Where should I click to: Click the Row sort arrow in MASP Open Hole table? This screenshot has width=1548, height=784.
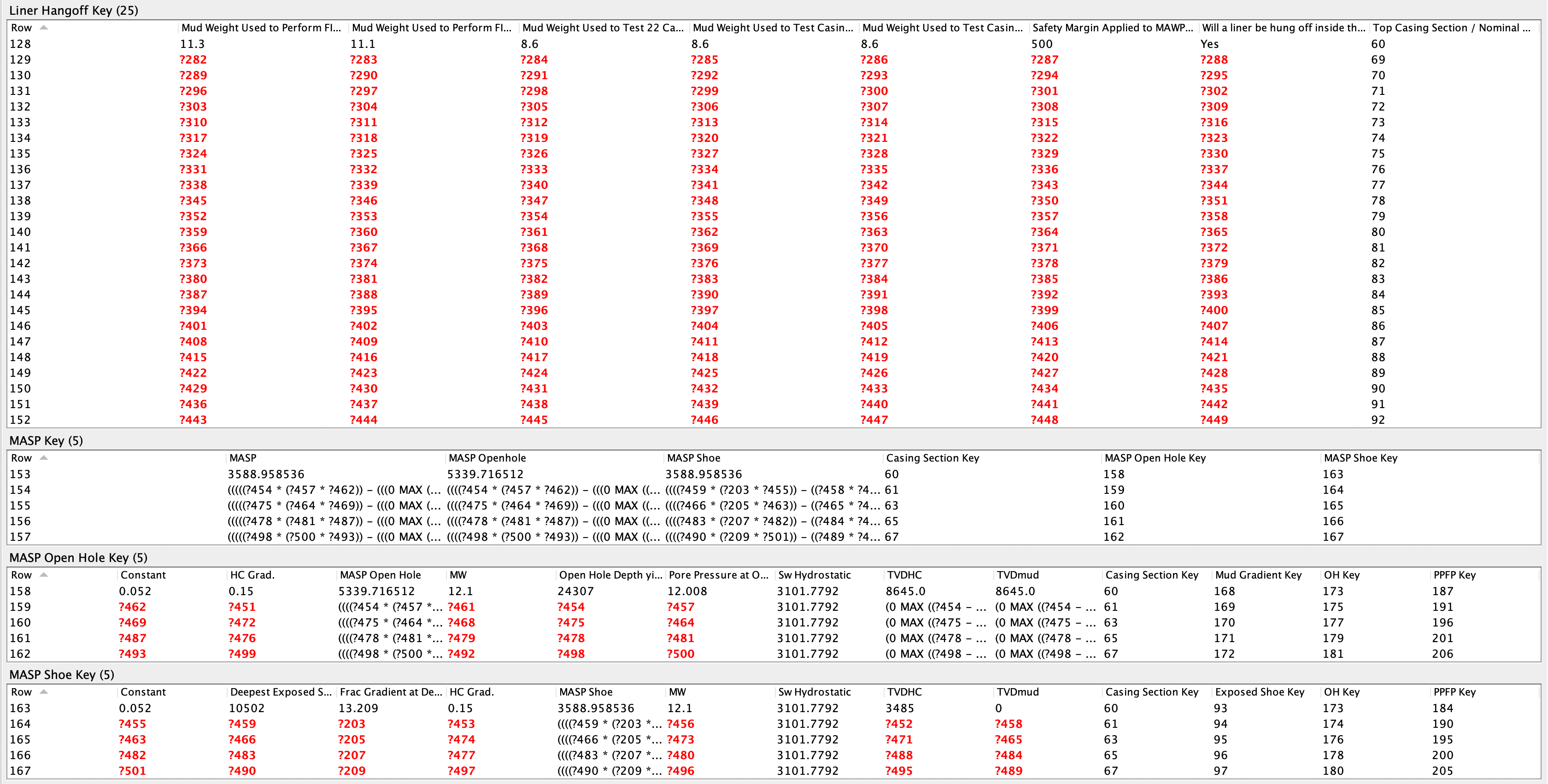43,575
